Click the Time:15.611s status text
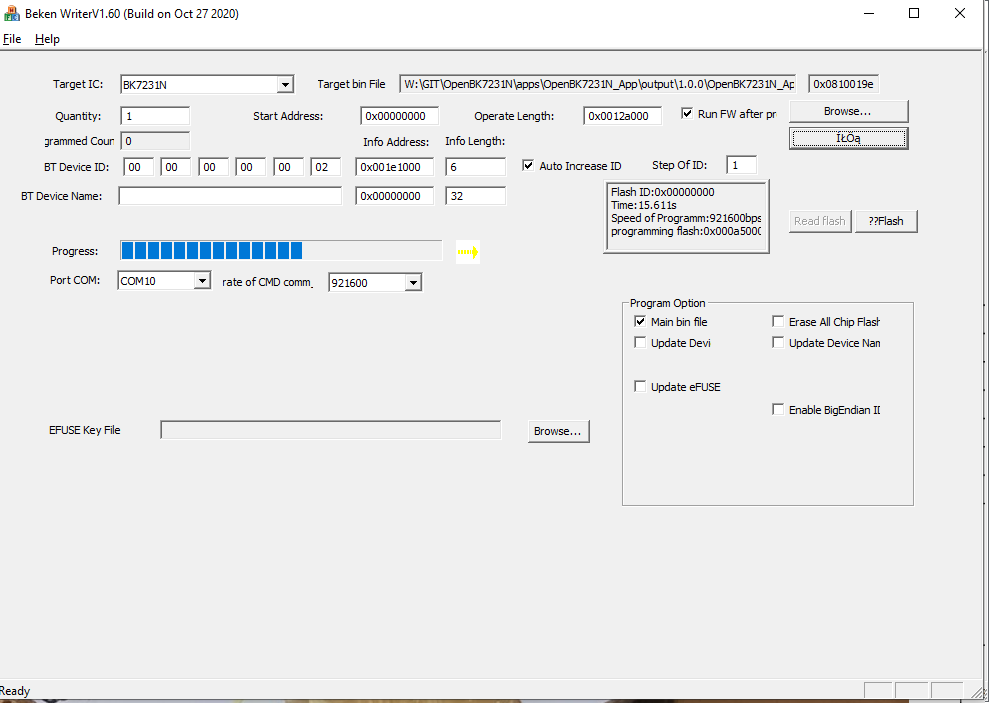 (x=643, y=206)
